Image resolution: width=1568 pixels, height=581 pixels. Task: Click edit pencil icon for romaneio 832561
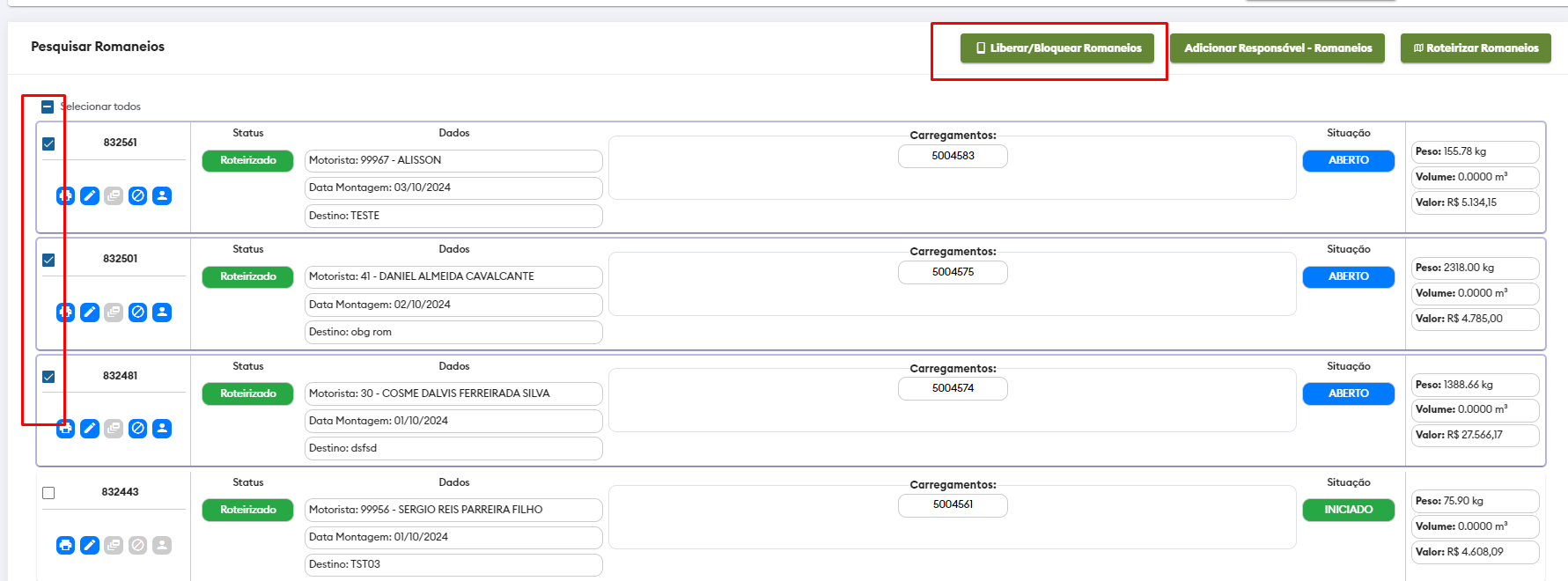(x=90, y=195)
